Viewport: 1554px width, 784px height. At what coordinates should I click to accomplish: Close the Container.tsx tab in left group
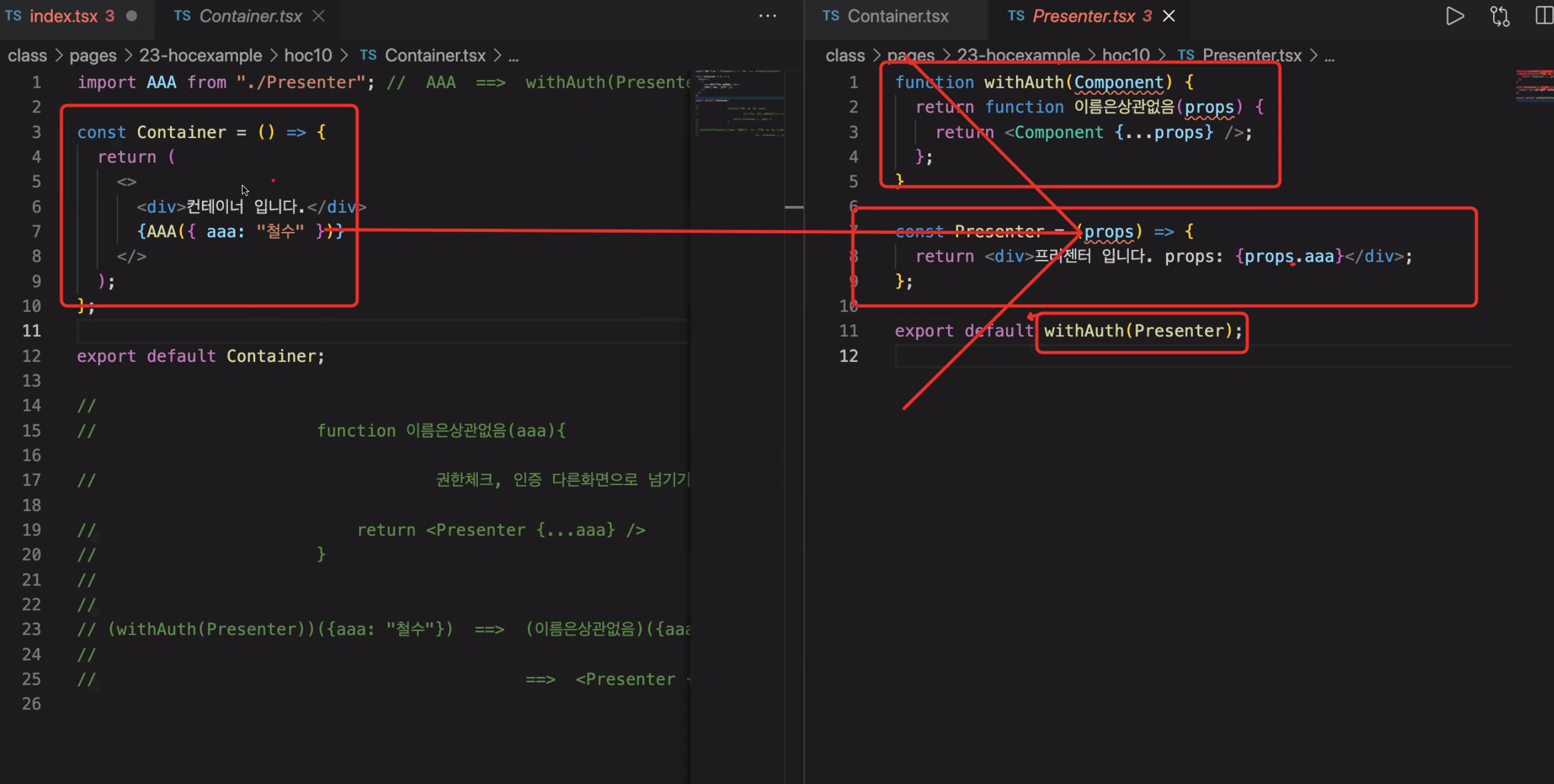point(319,16)
